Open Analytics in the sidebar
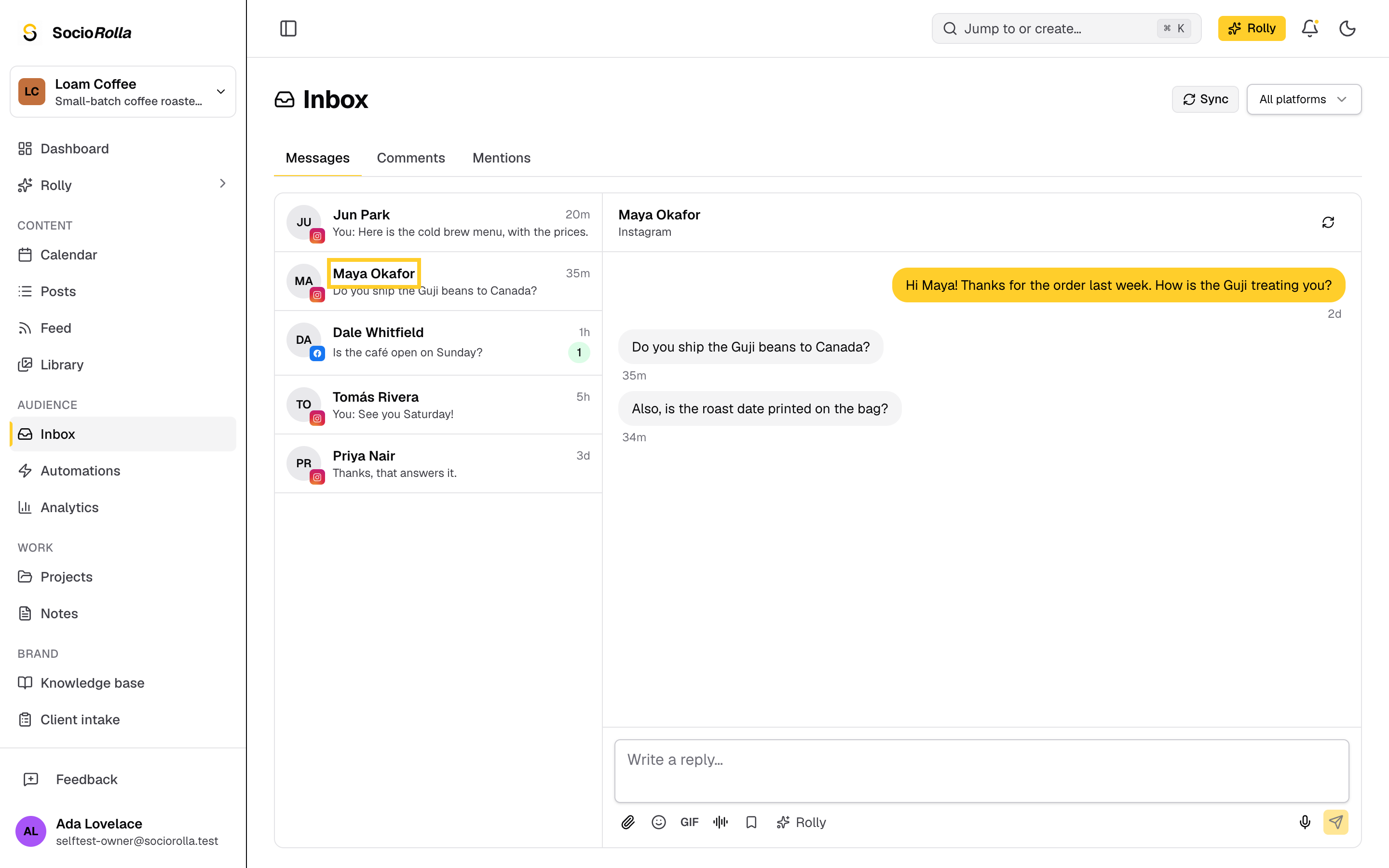The height and width of the screenshot is (868, 1389). point(123,507)
